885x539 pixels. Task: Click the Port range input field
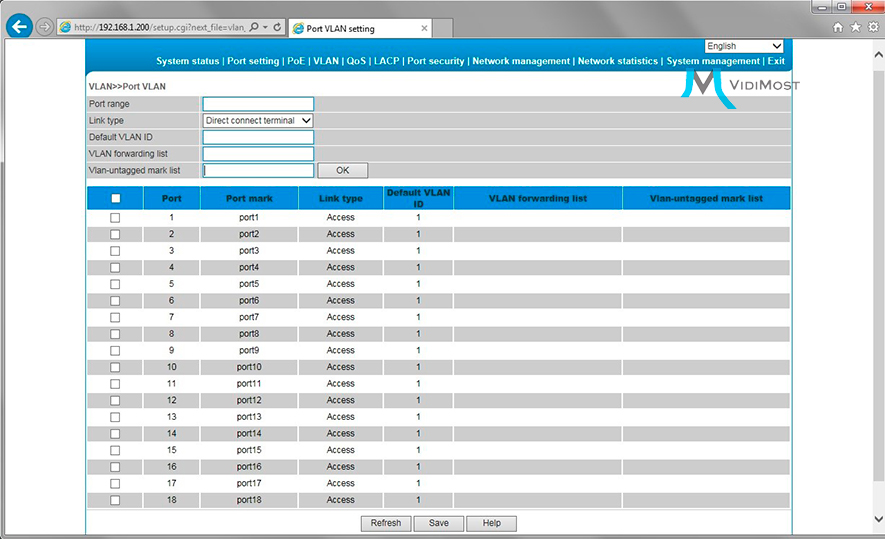(258, 104)
